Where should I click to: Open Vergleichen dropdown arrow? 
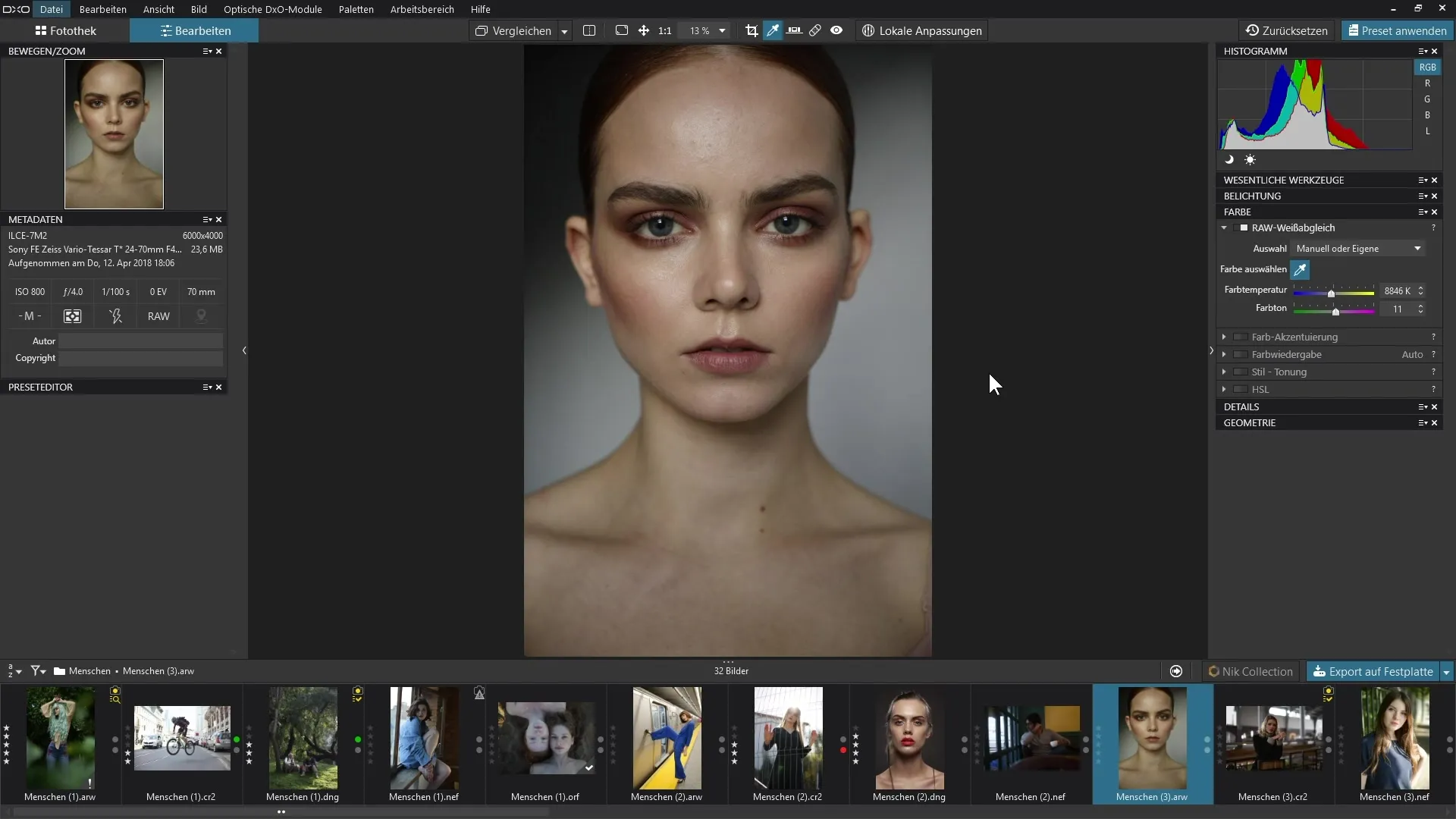(564, 32)
